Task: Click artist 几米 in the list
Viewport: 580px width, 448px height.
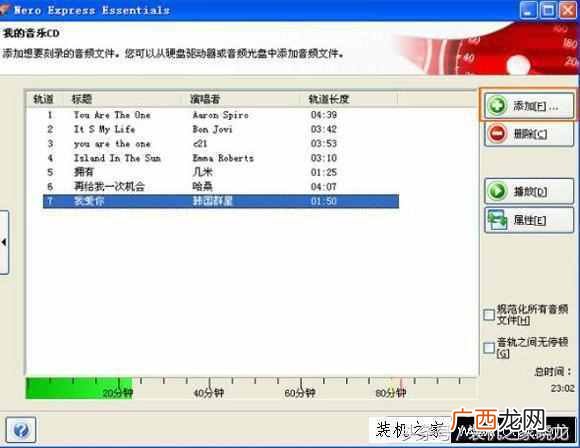Action: pos(202,172)
